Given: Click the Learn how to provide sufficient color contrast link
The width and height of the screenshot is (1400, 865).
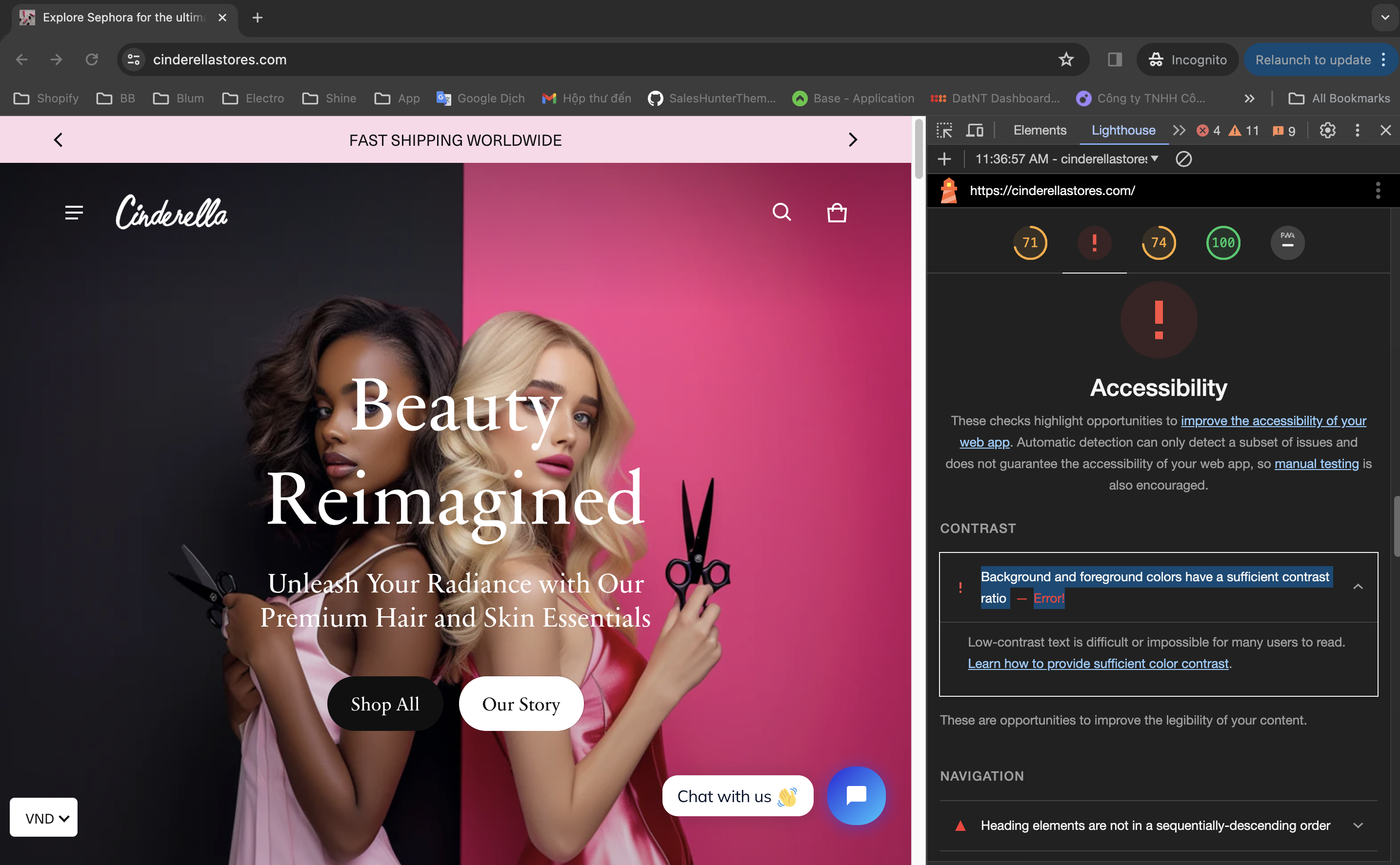Looking at the screenshot, I should [1097, 662].
